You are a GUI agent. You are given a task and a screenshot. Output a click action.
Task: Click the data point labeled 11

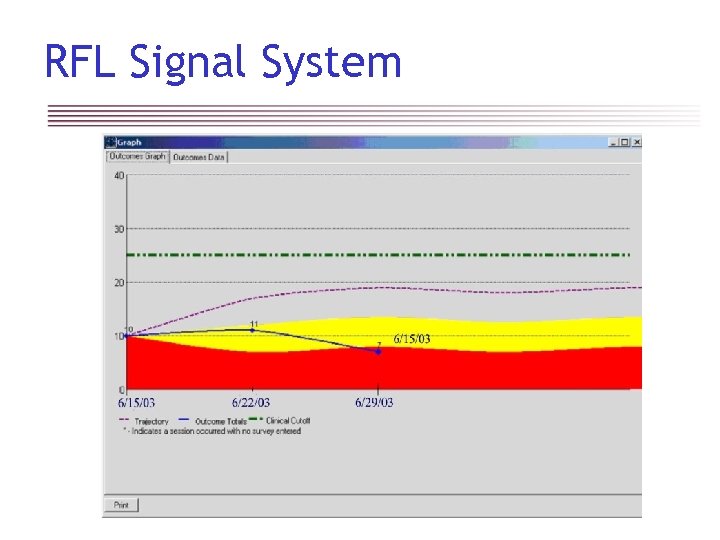pos(252,330)
